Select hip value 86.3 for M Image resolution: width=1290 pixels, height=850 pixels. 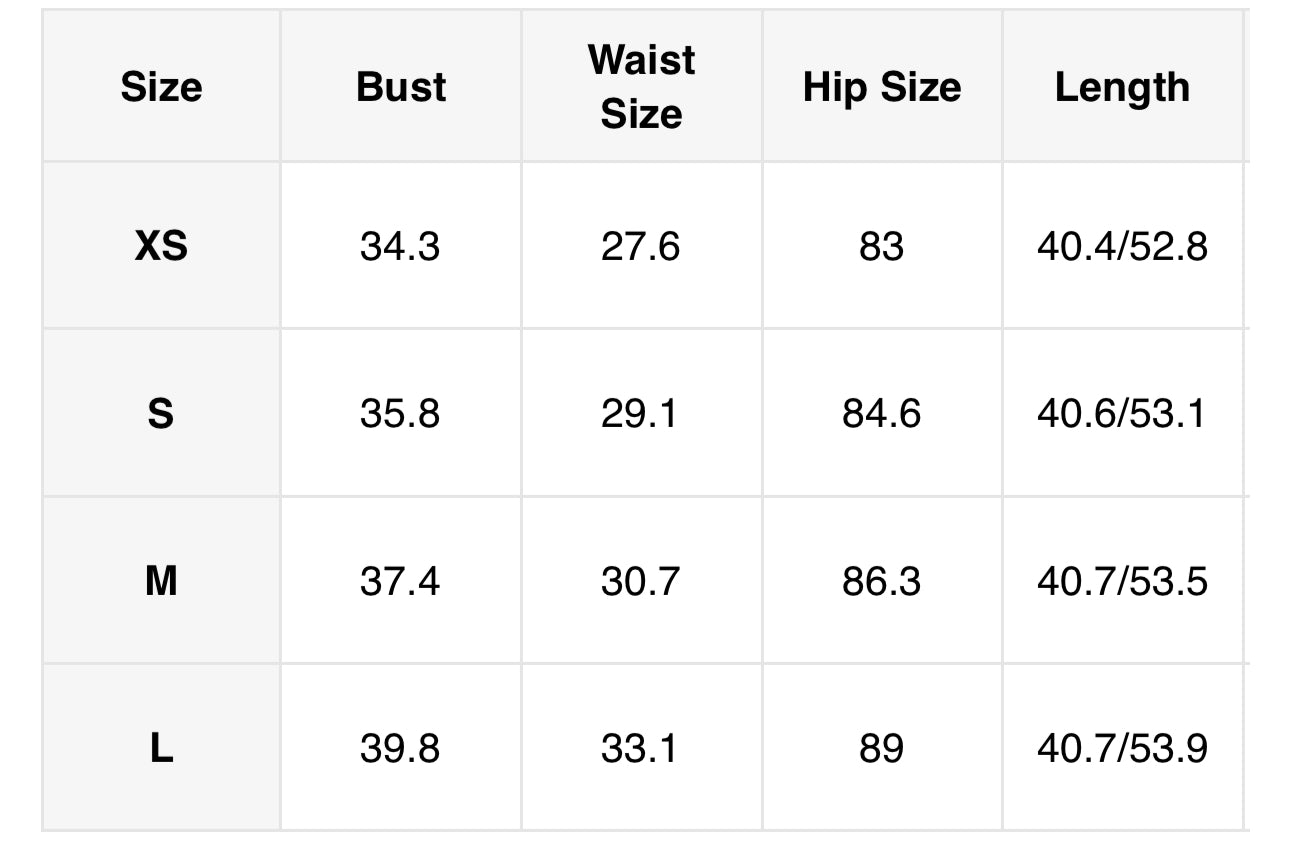coord(882,580)
